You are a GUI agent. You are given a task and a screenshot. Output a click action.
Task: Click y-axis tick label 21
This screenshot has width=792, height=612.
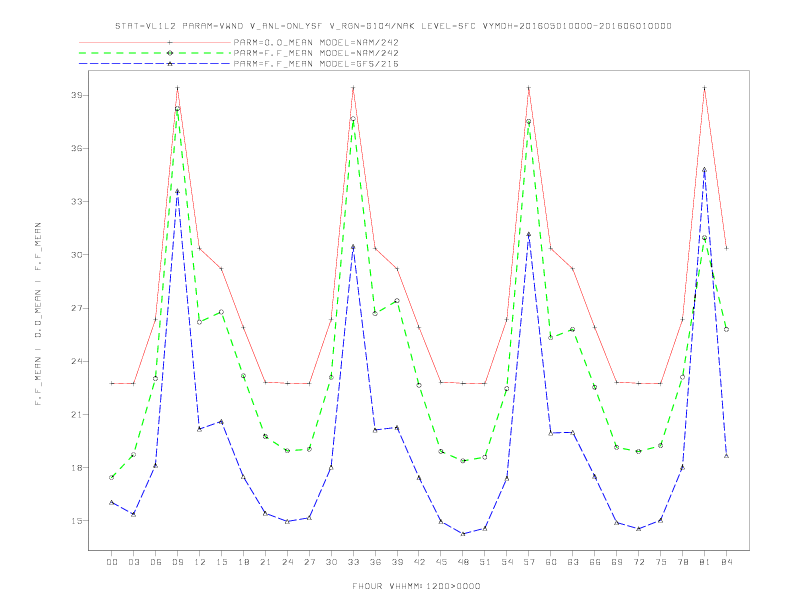click(77, 415)
